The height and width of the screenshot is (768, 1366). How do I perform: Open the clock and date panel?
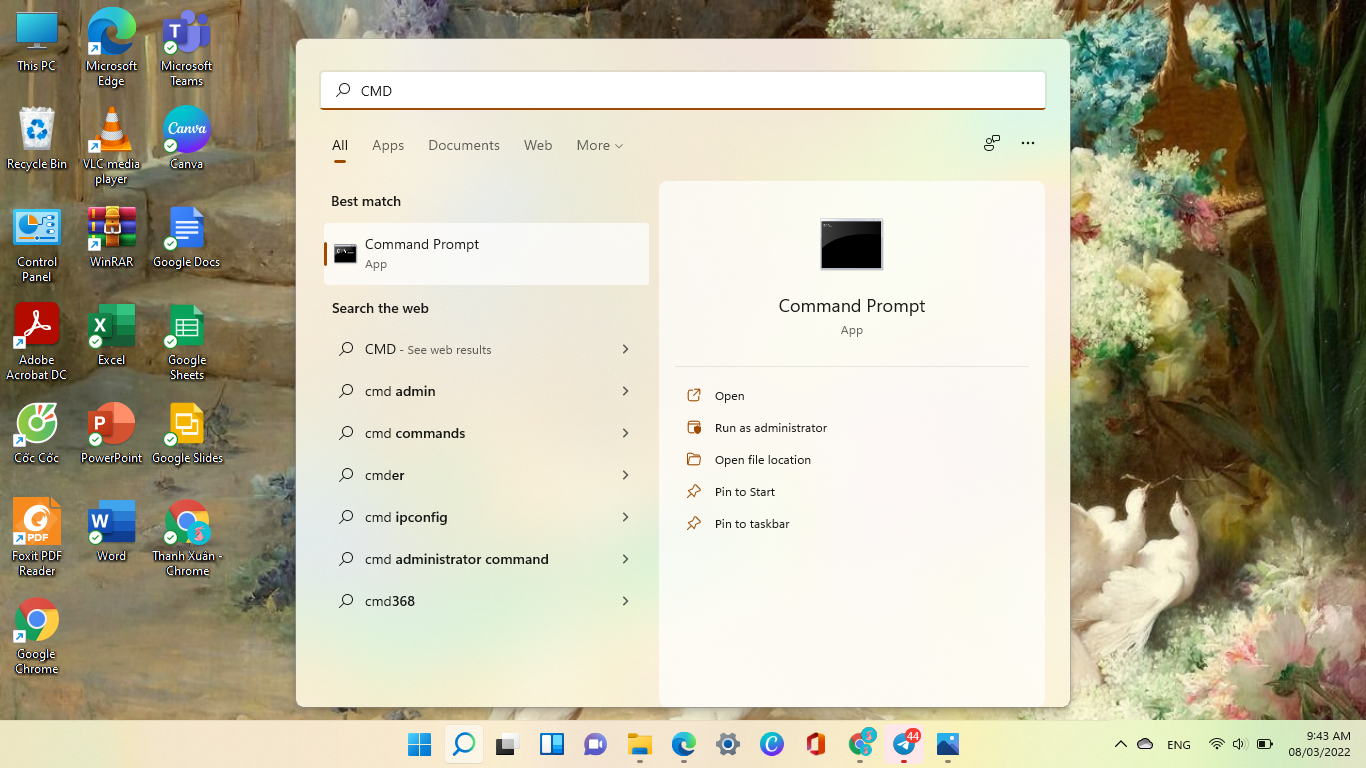pos(1319,744)
